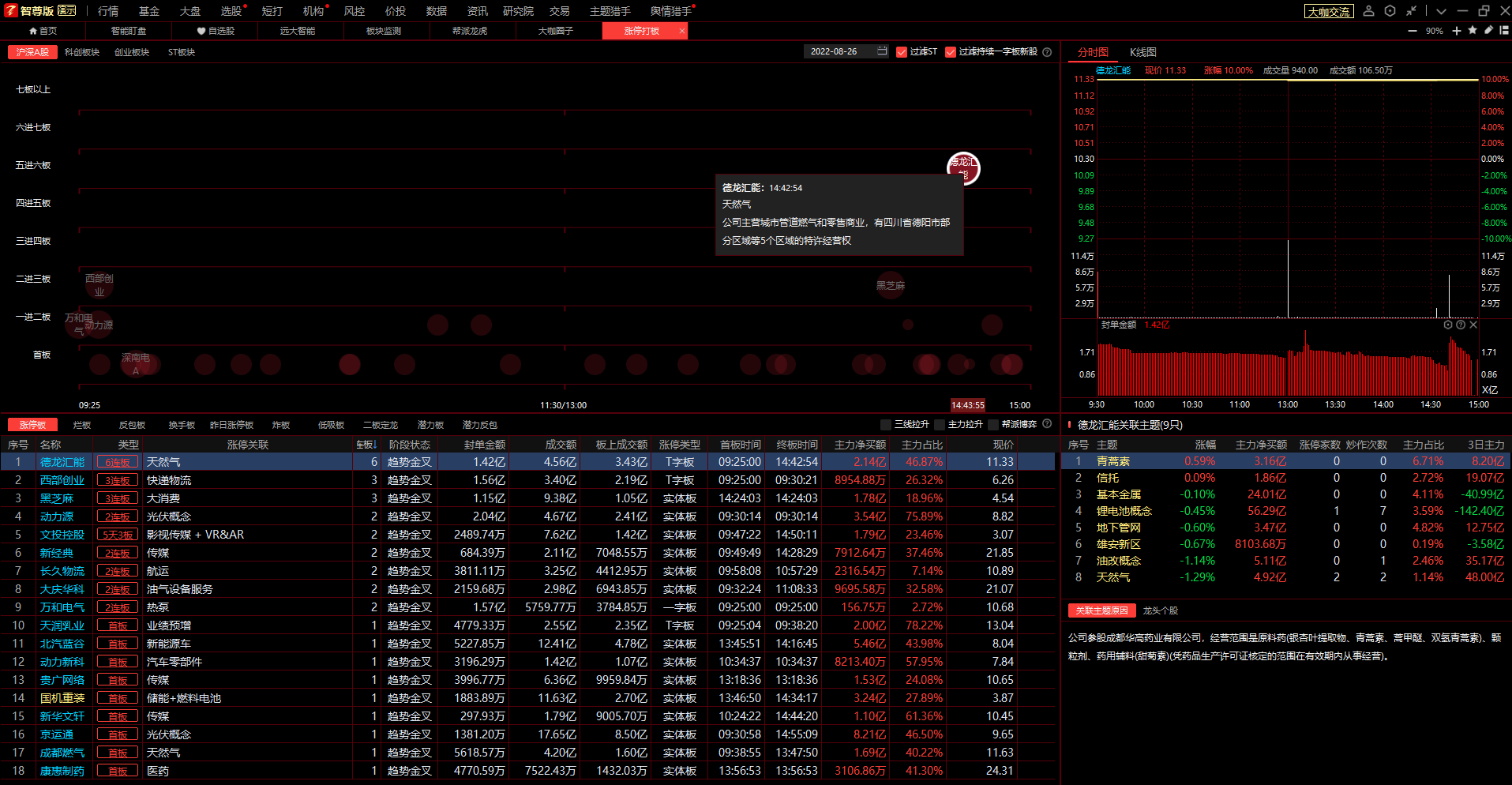Select the 龙头个股 tab

(1161, 610)
